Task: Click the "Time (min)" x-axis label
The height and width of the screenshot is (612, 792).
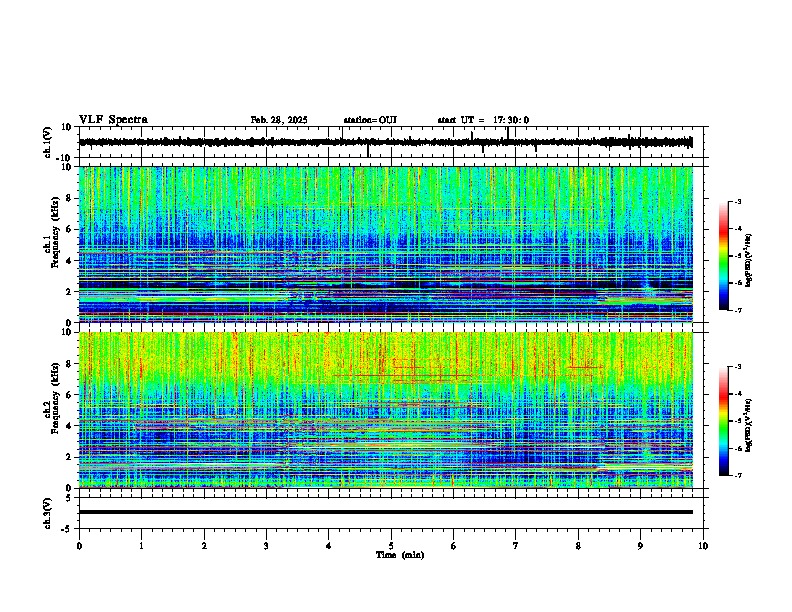Action: coord(400,555)
